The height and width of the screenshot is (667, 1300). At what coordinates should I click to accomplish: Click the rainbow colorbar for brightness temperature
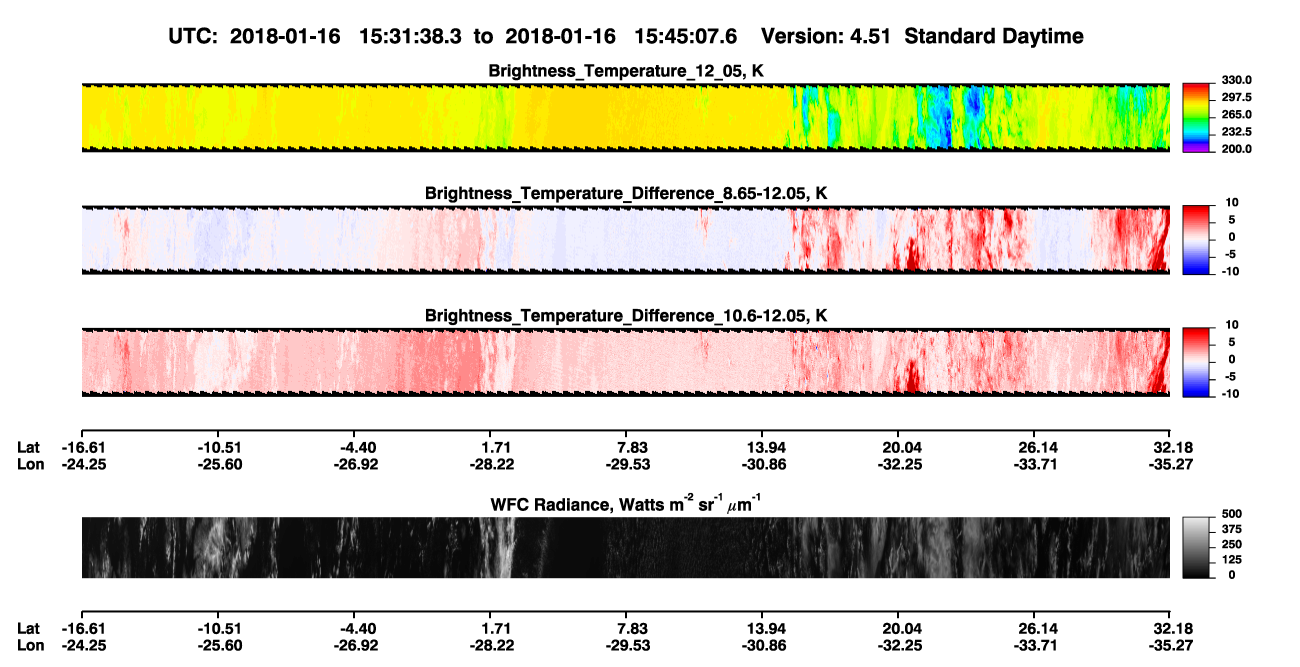click(1196, 117)
